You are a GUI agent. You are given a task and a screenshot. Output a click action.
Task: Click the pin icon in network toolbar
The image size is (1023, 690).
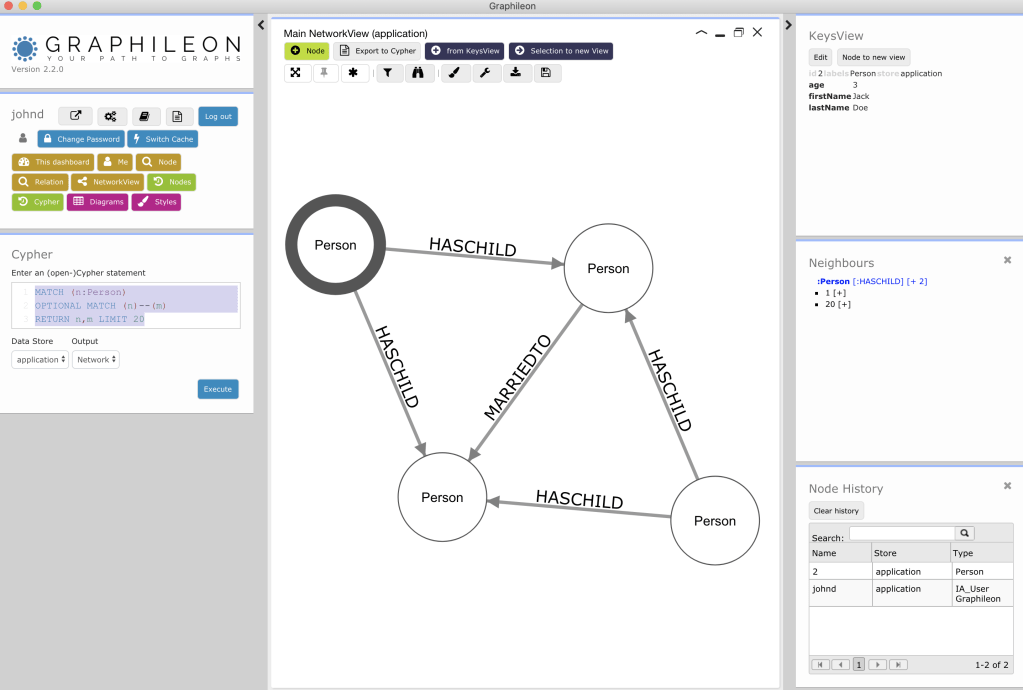point(326,73)
